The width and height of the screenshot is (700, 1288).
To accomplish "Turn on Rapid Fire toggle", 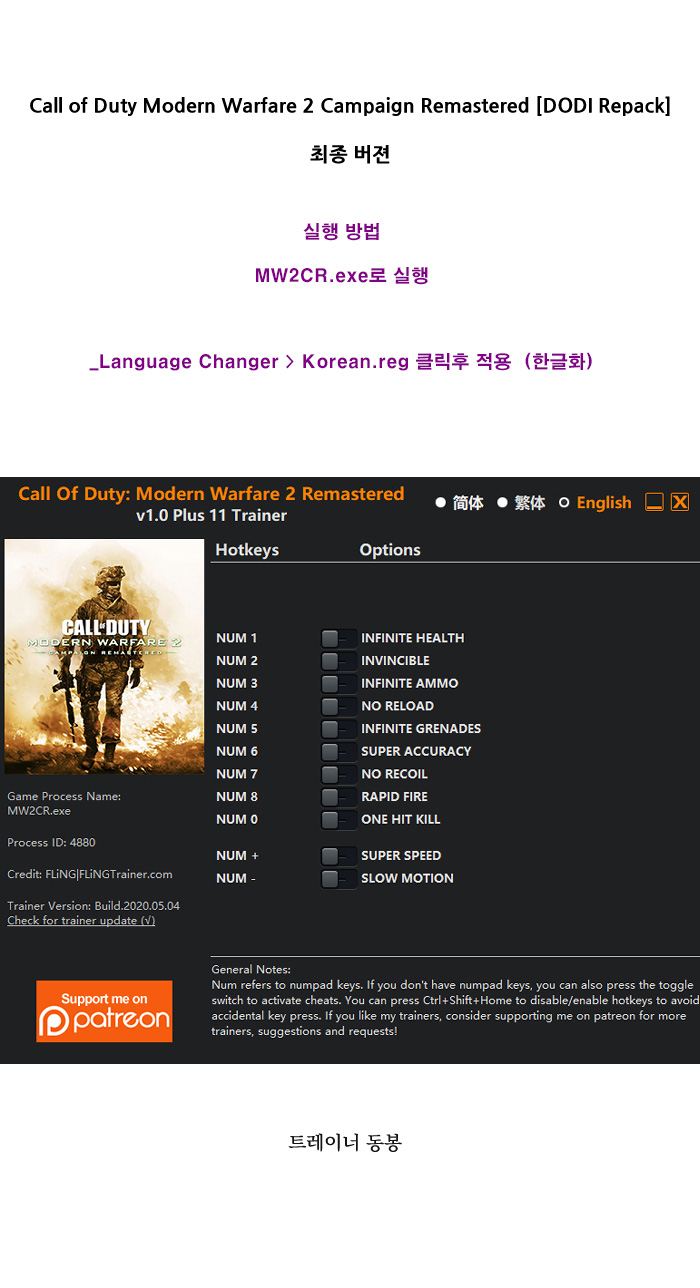I will pyautogui.click(x=337, y=797).
